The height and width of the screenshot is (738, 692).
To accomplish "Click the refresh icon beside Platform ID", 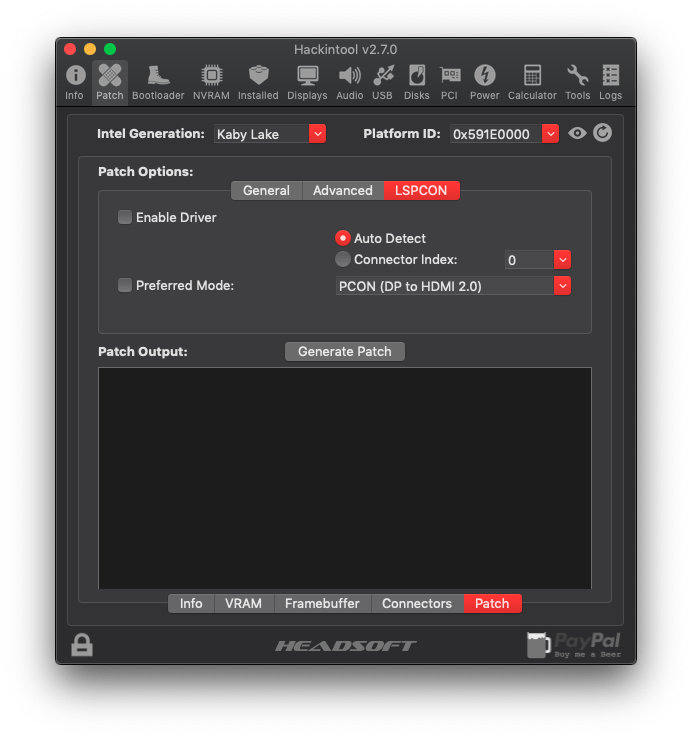I will click(x=602, y=133).
